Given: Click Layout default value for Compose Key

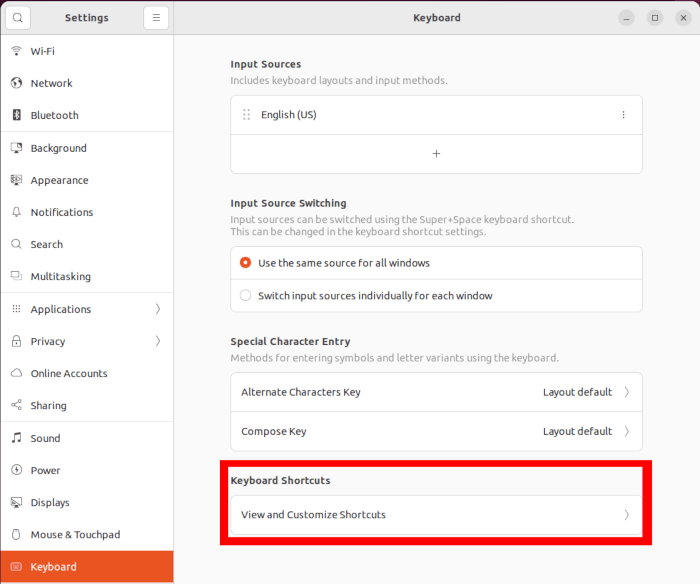Looking at the screenshot, I should pyautogui.click(x=577, y=431).
